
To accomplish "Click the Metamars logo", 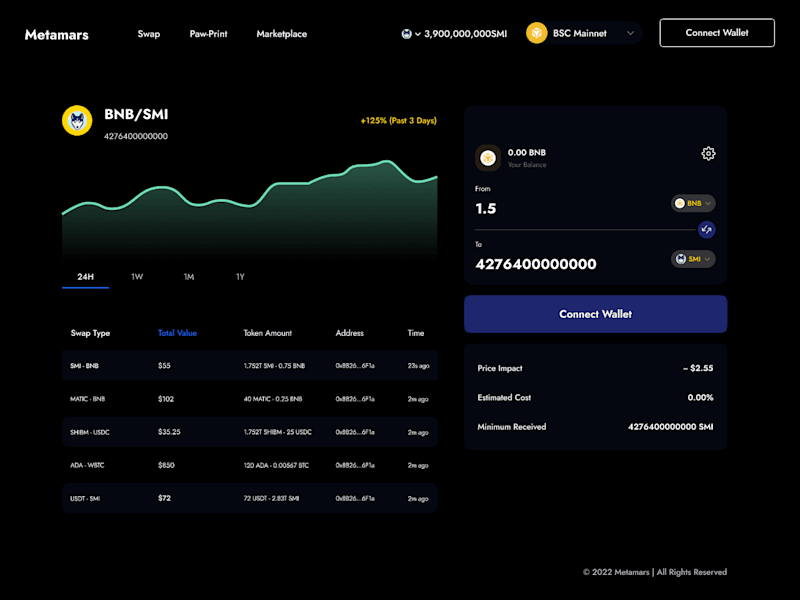I will click(x=57, y=35).
